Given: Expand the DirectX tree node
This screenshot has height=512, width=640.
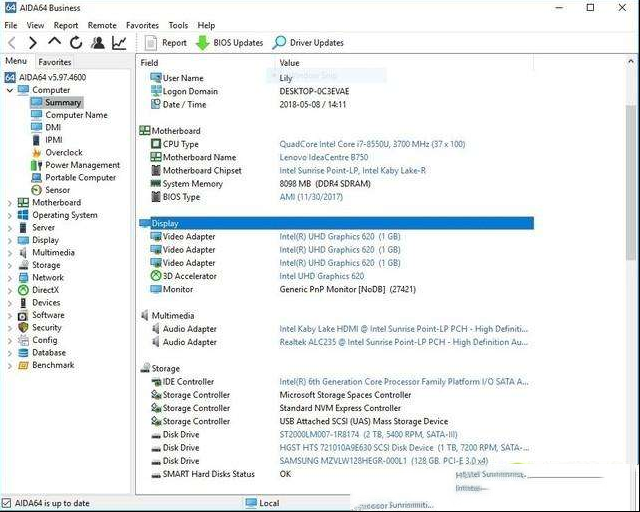Looking at the screenshot, I should [x=10, y=291].
